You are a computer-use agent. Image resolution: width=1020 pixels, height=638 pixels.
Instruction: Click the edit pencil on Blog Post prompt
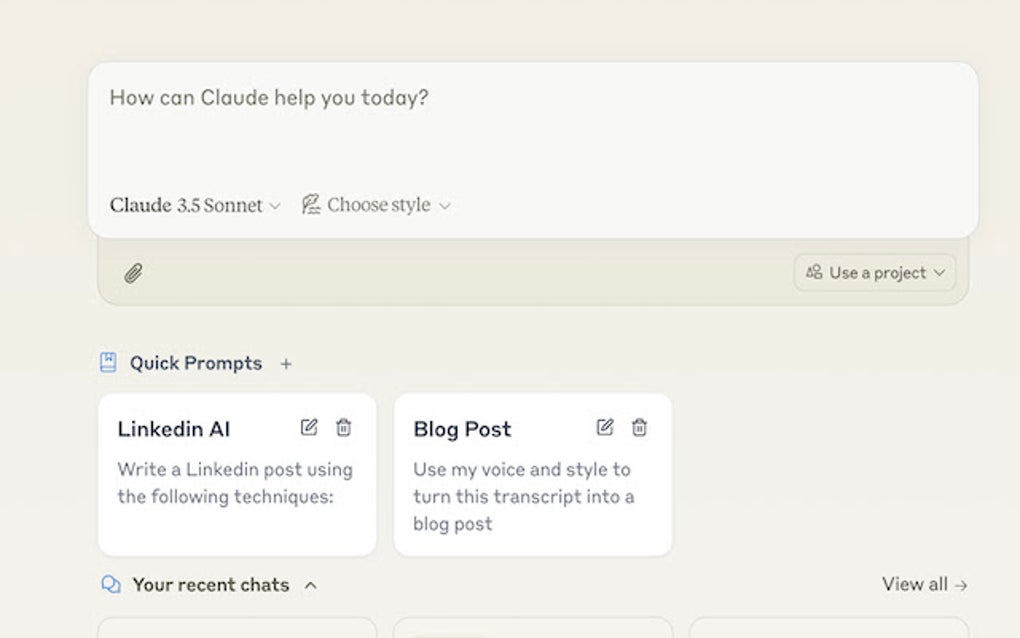605,427
